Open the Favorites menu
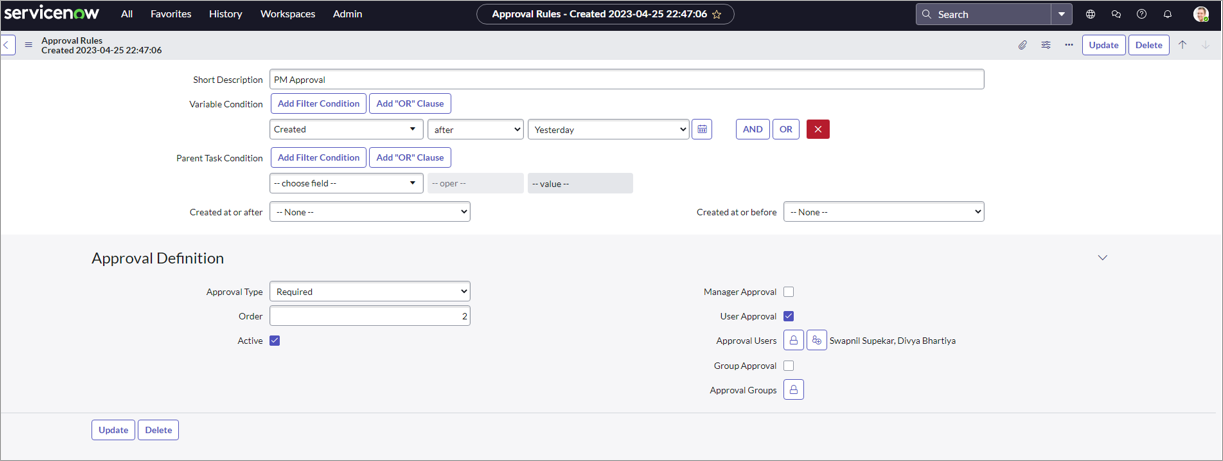This screenshot has width=1223, height=461. (171, 14)
